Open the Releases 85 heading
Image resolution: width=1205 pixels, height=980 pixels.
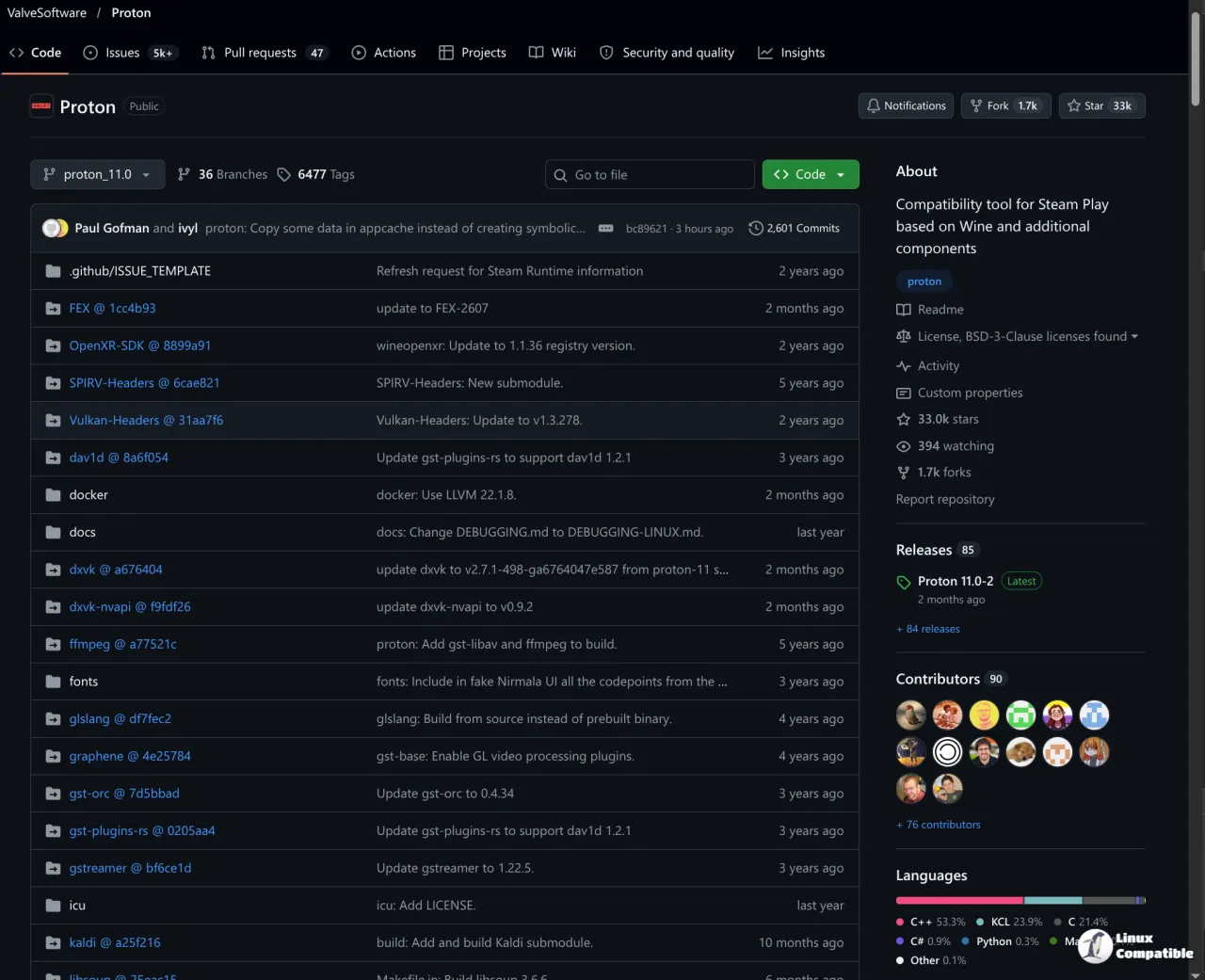937,550
